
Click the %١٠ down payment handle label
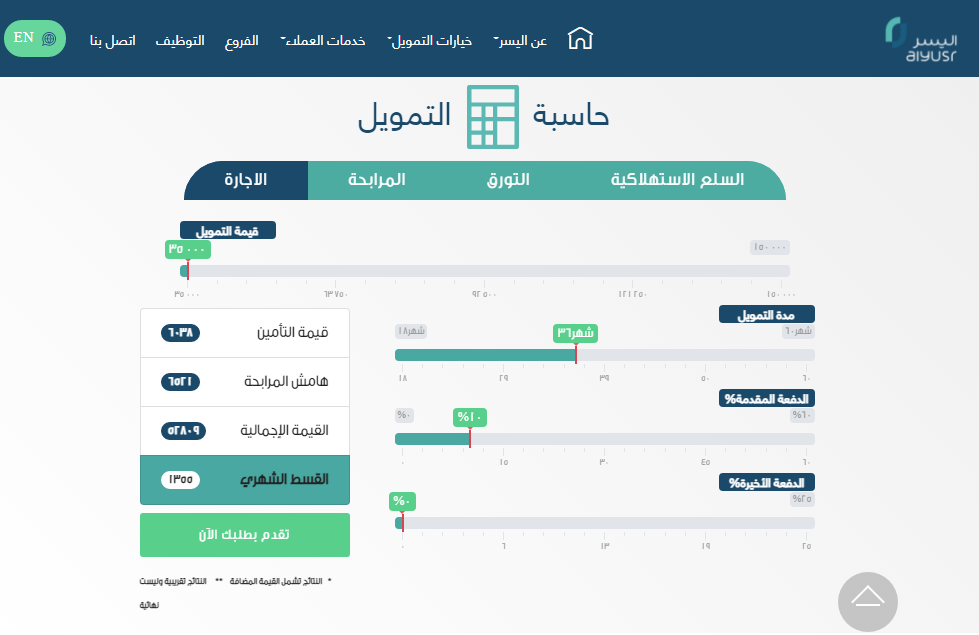point(470,417)
